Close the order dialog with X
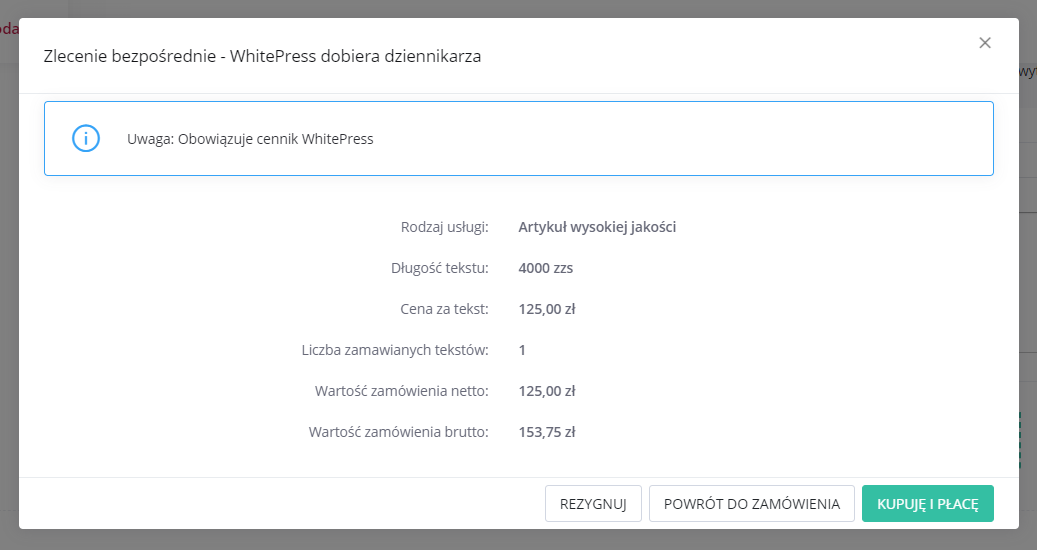The image size is (1037, 550). 985,43
